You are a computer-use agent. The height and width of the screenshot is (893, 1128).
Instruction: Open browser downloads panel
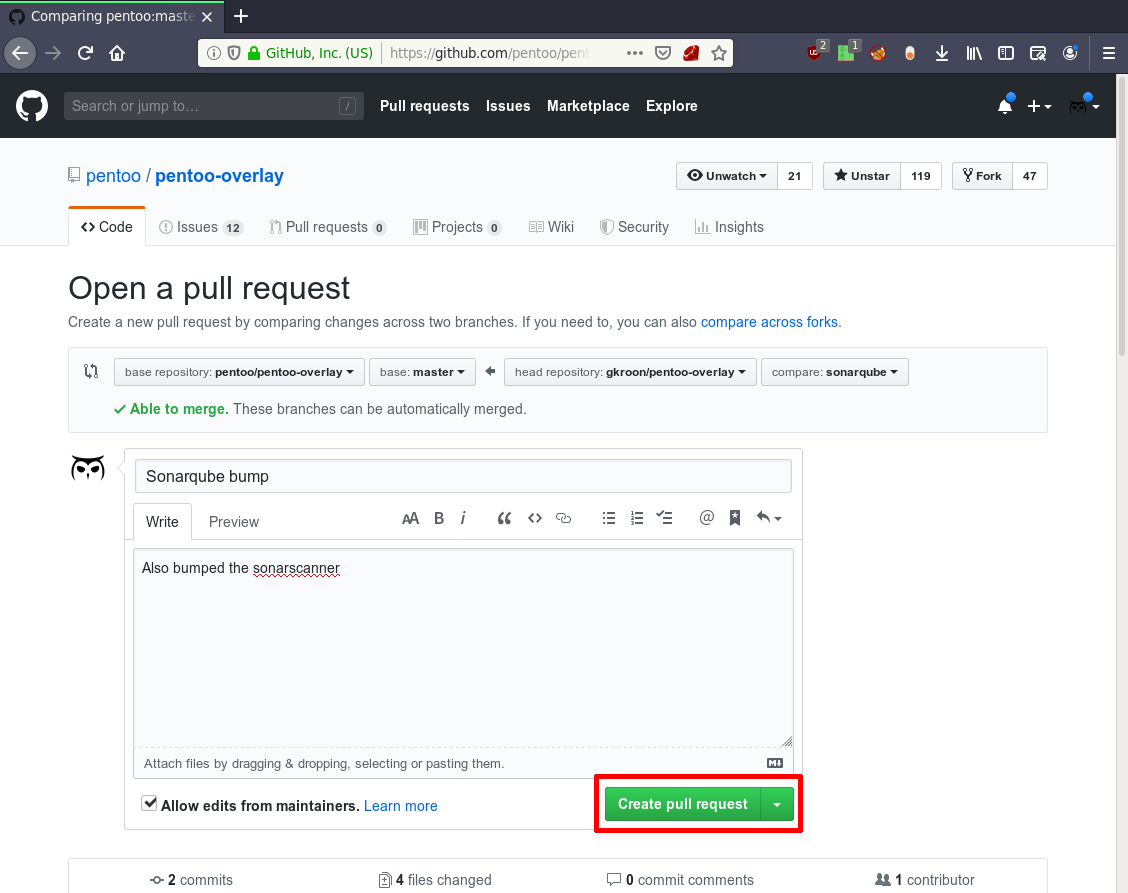point(942,53)
